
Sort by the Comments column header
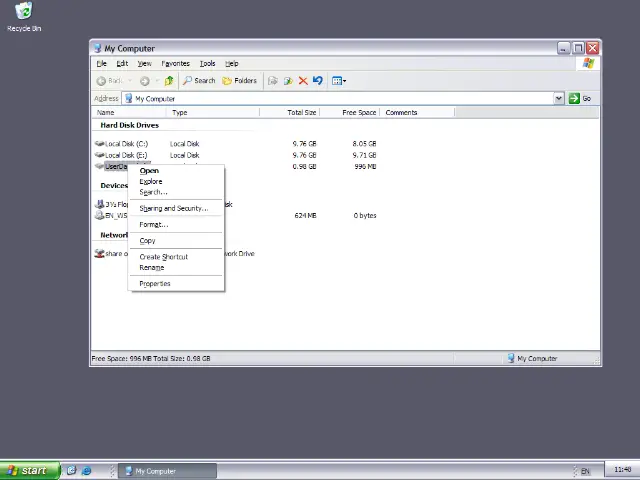(x=417, y=113)
